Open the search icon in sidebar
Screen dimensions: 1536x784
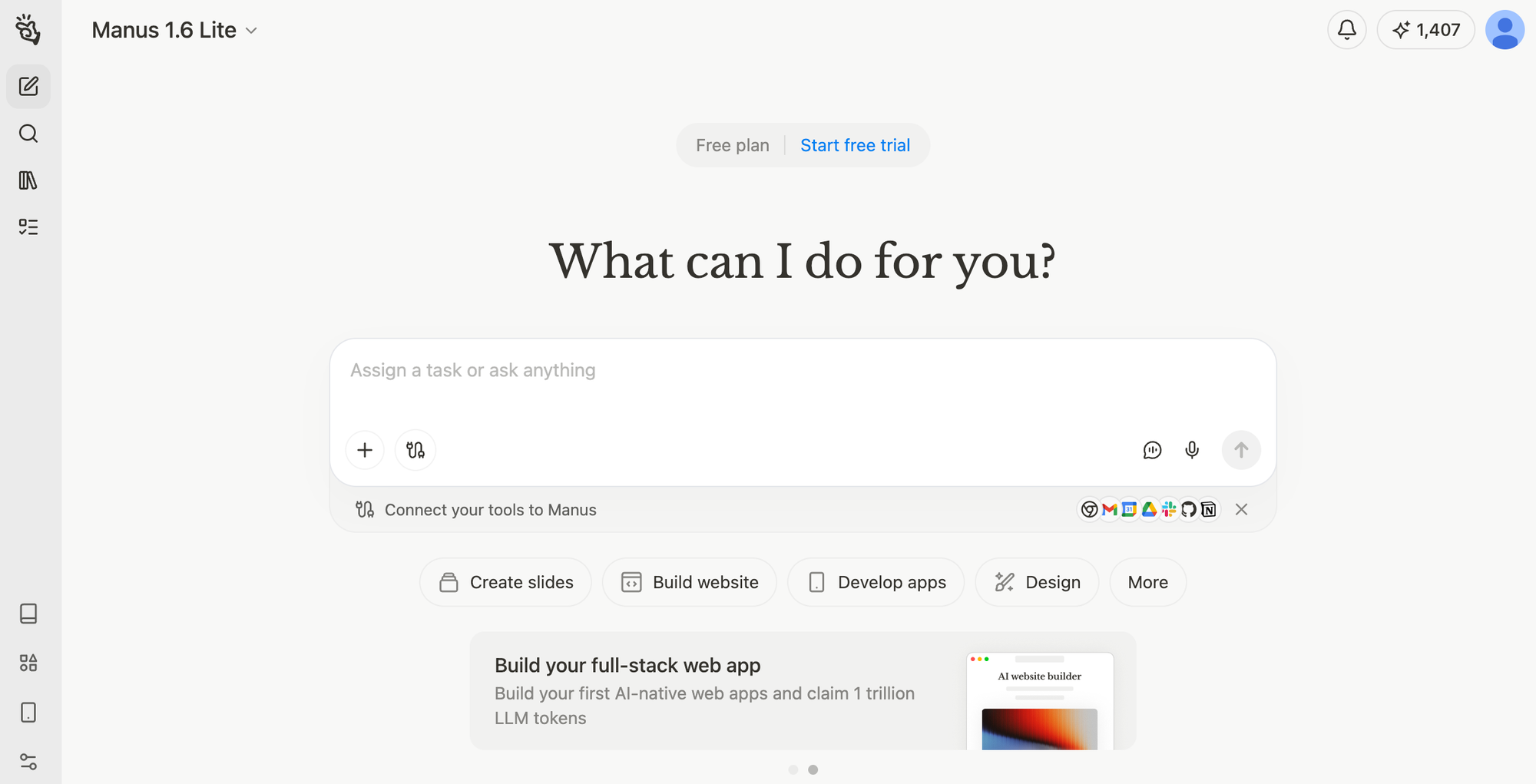[28, 134]
